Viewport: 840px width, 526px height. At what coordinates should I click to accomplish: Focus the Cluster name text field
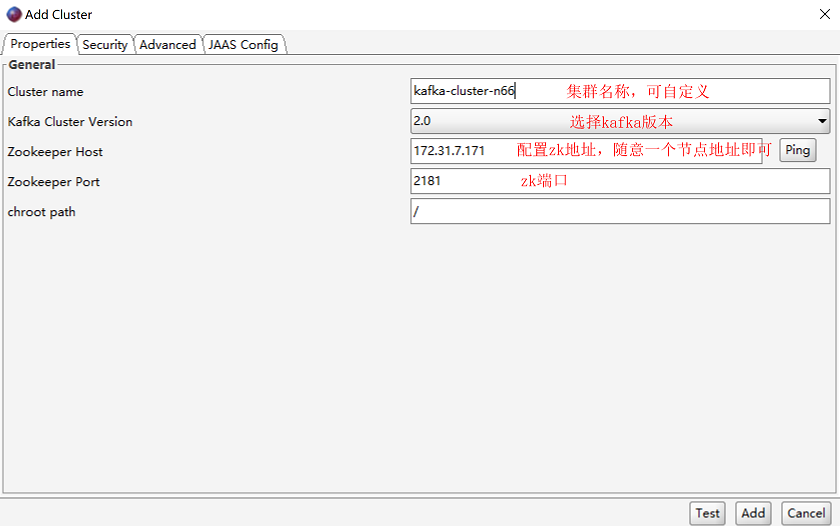620,91
